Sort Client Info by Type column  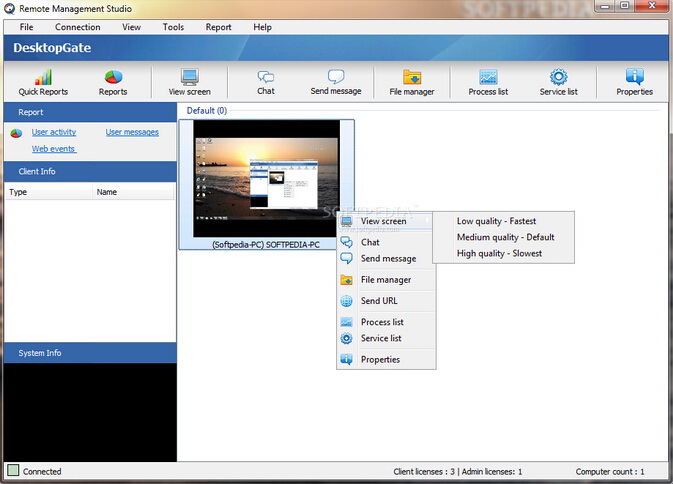pos(48,192)
